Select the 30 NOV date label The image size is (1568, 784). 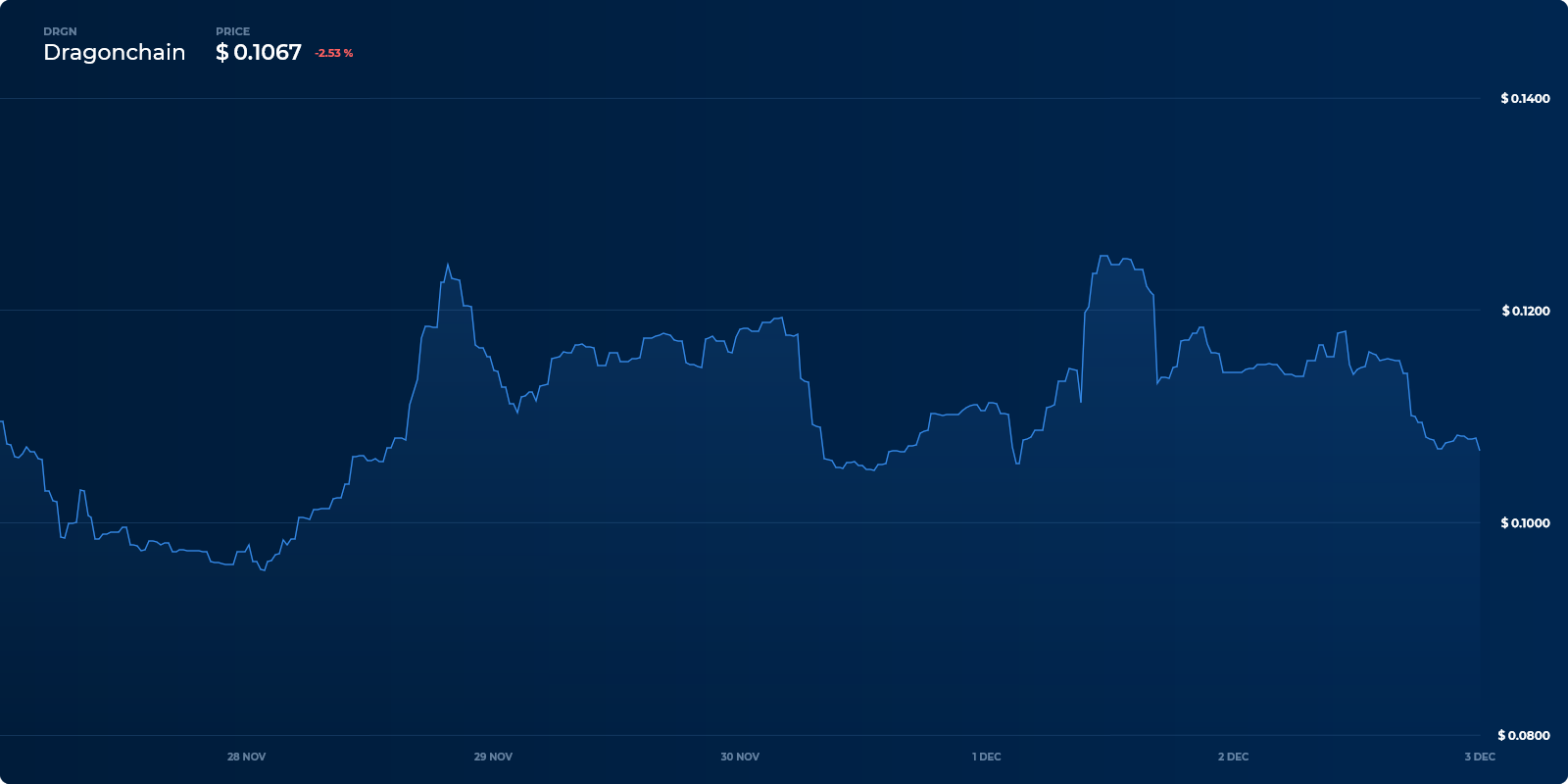coord(740,757)
